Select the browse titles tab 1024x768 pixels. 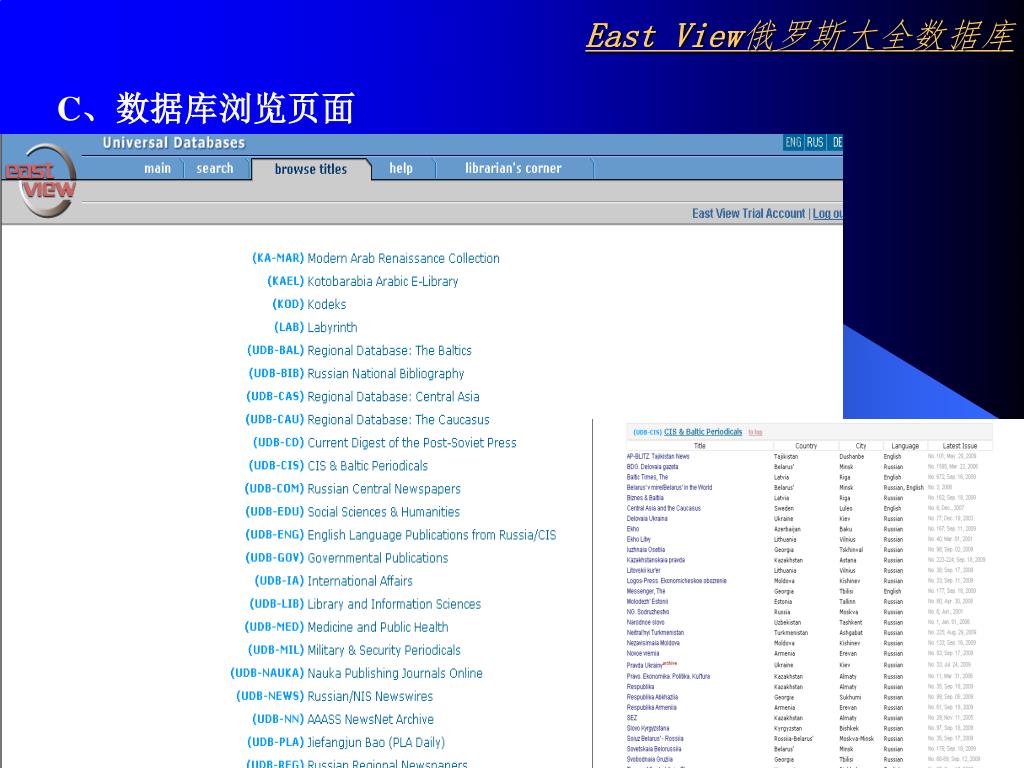tap(311, 169)
